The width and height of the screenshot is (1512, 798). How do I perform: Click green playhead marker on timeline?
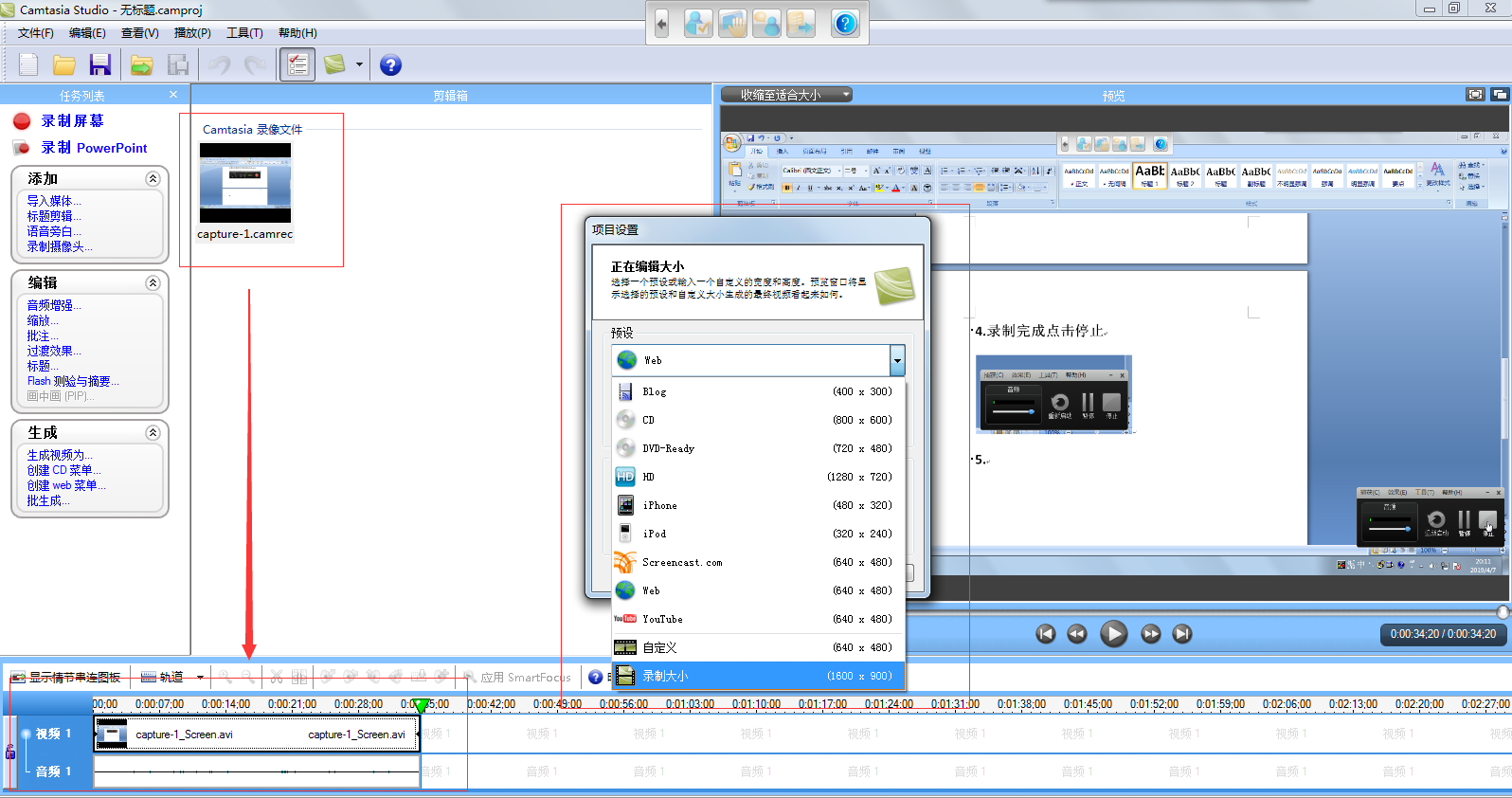point(422,705)
